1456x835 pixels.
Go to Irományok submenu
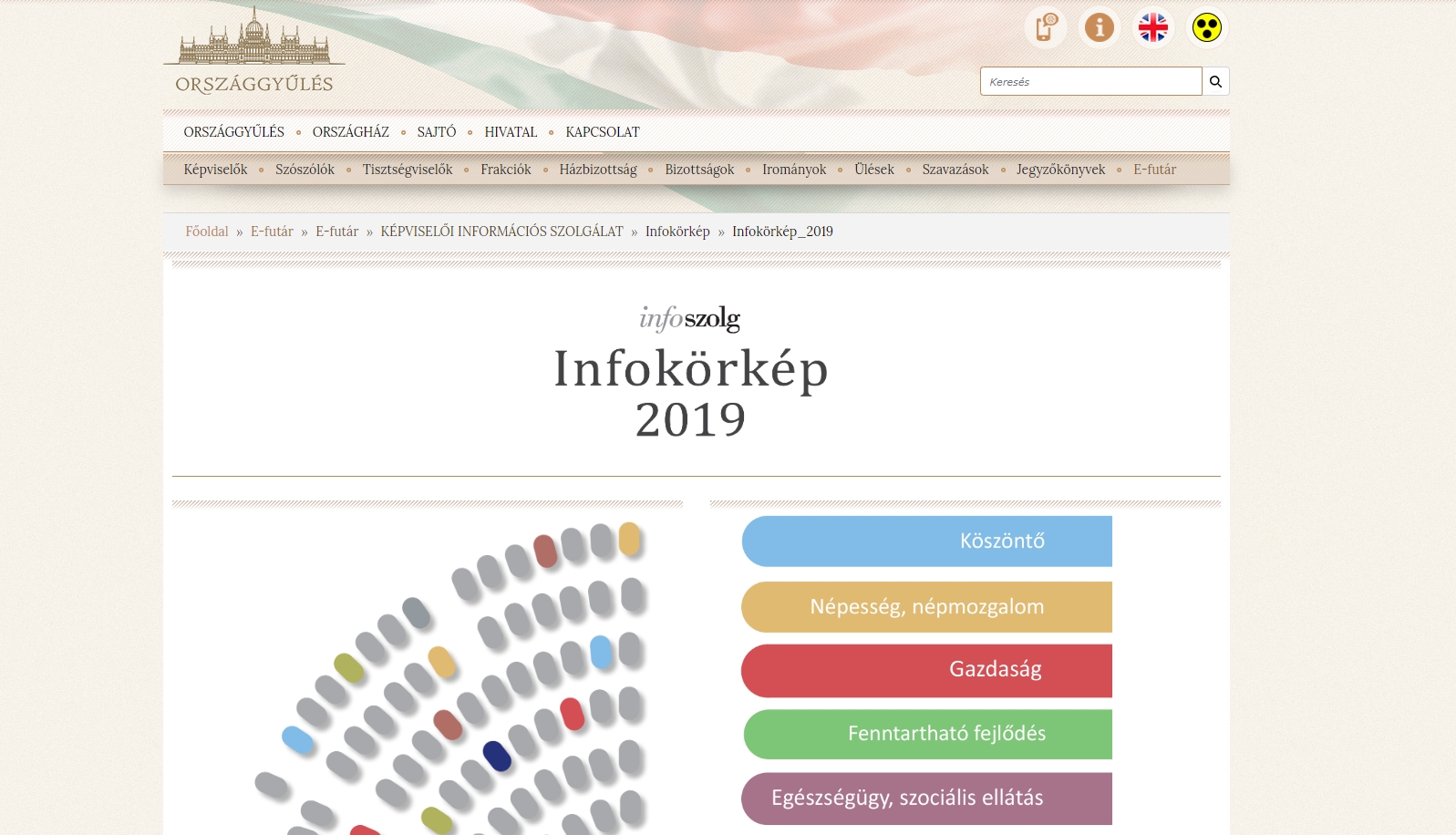[794, 170]
